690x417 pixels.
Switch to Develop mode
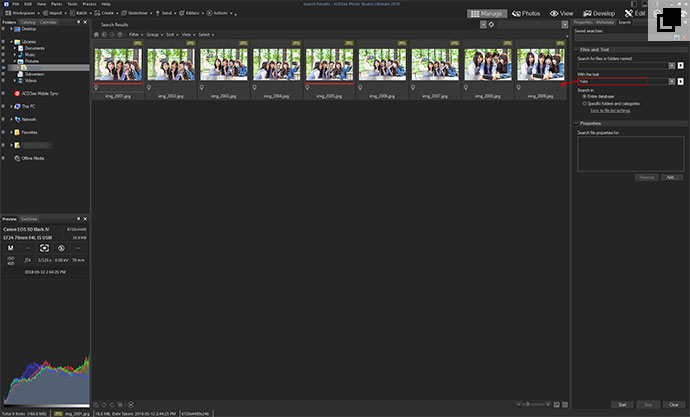599,14
